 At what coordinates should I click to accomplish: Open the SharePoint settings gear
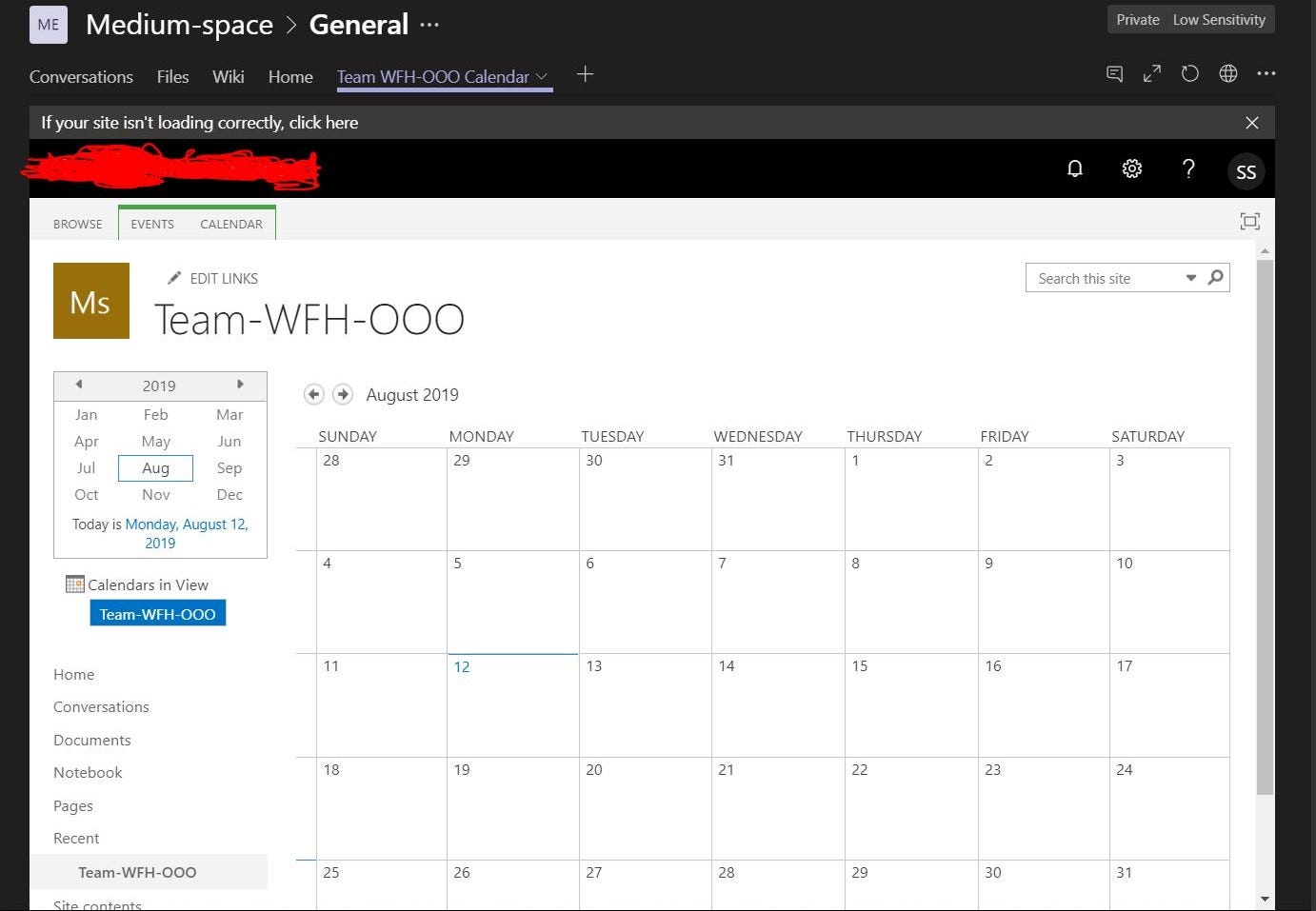tap(1131, 168)
